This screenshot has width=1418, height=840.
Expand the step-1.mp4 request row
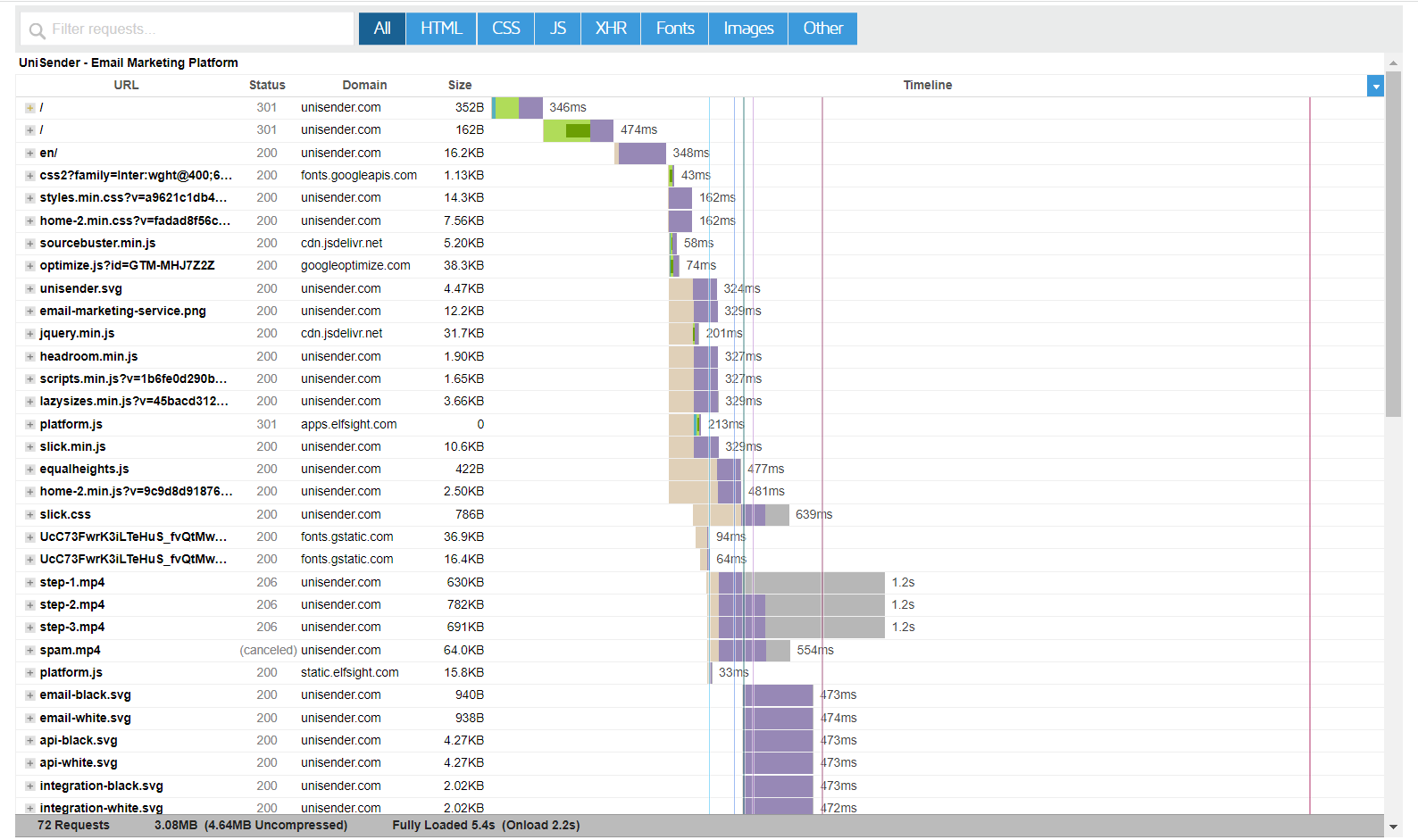30,583
